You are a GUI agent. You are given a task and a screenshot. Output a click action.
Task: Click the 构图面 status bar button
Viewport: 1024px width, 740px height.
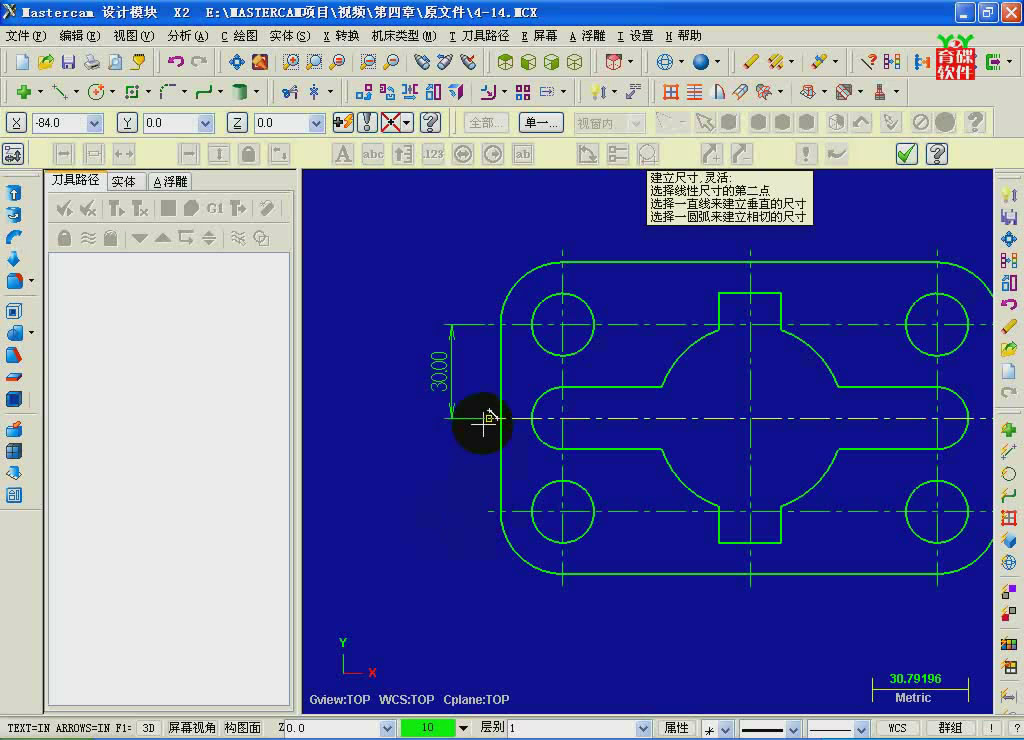[x=242, y=728]
